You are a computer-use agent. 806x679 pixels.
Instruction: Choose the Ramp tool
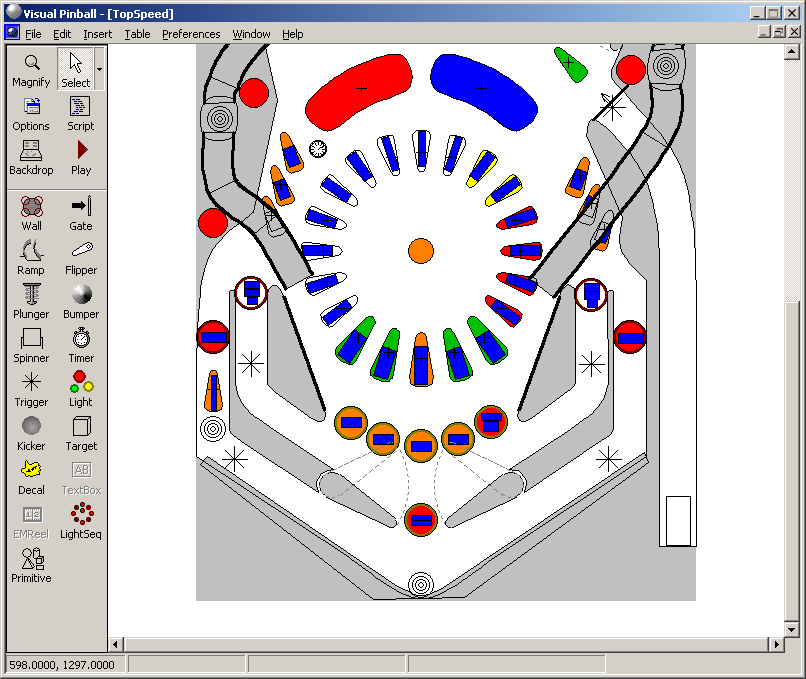click(31, 257)
